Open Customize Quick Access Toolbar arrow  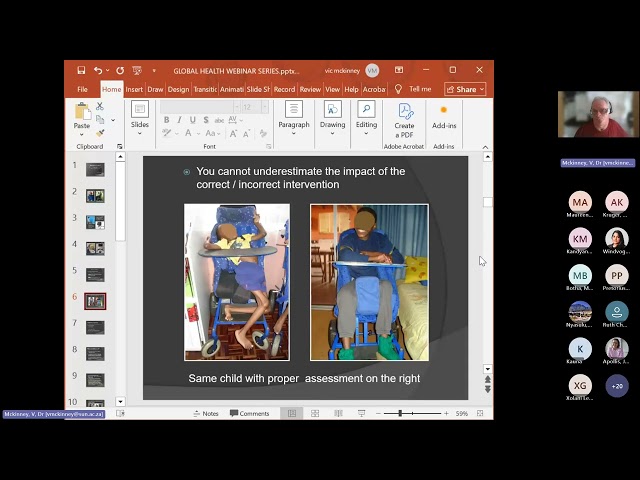point(154,71)
